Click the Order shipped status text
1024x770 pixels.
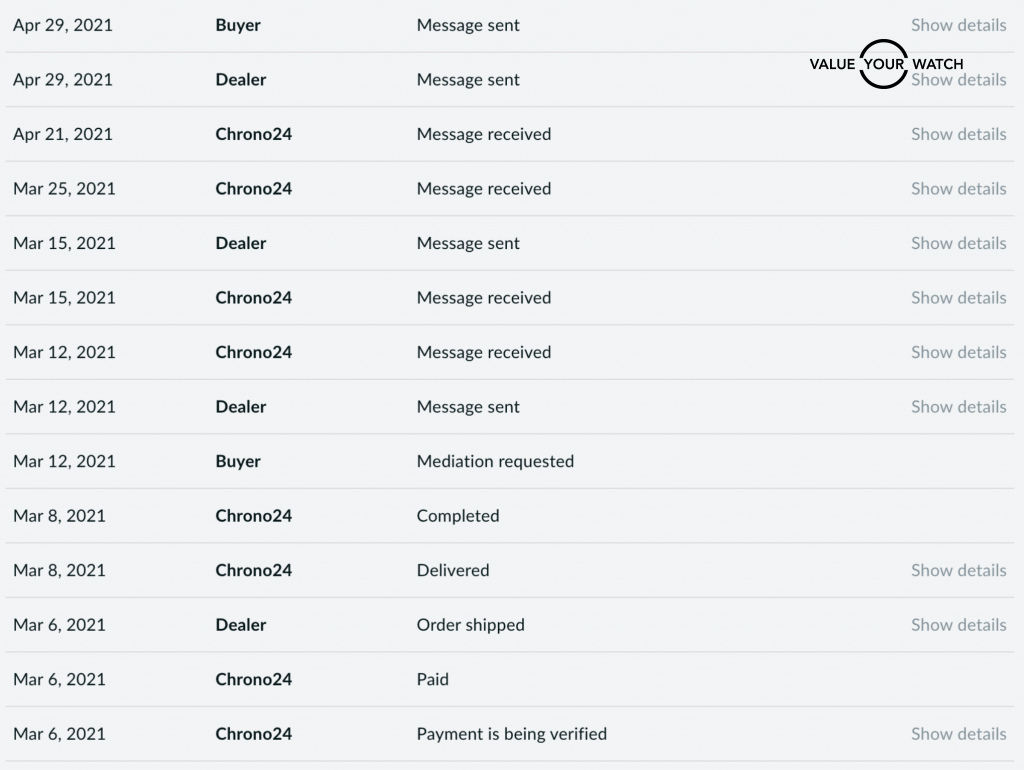(x=470, y=625)
